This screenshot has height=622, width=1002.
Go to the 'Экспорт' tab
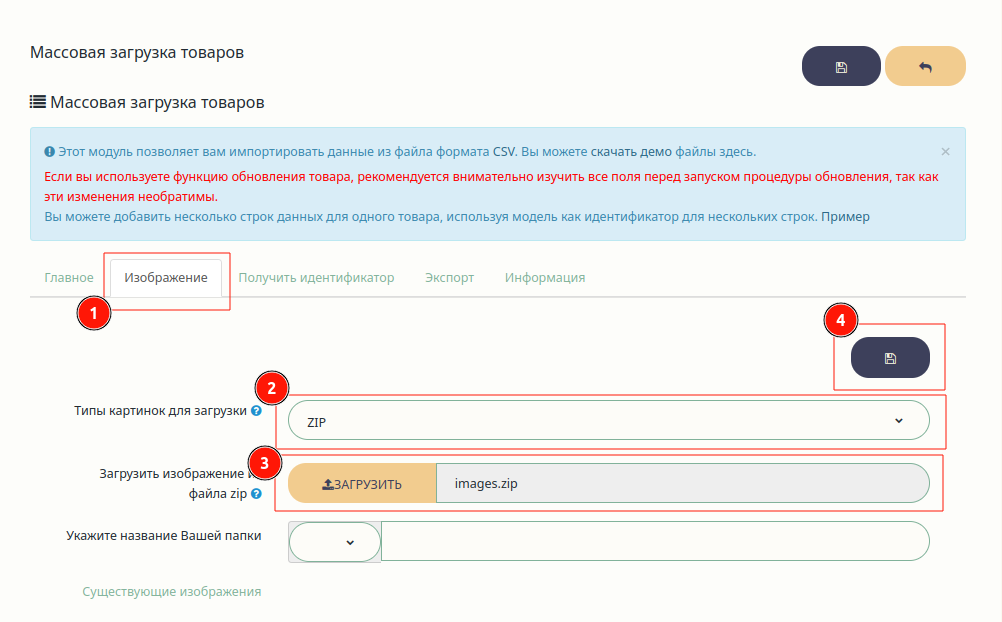449,278
